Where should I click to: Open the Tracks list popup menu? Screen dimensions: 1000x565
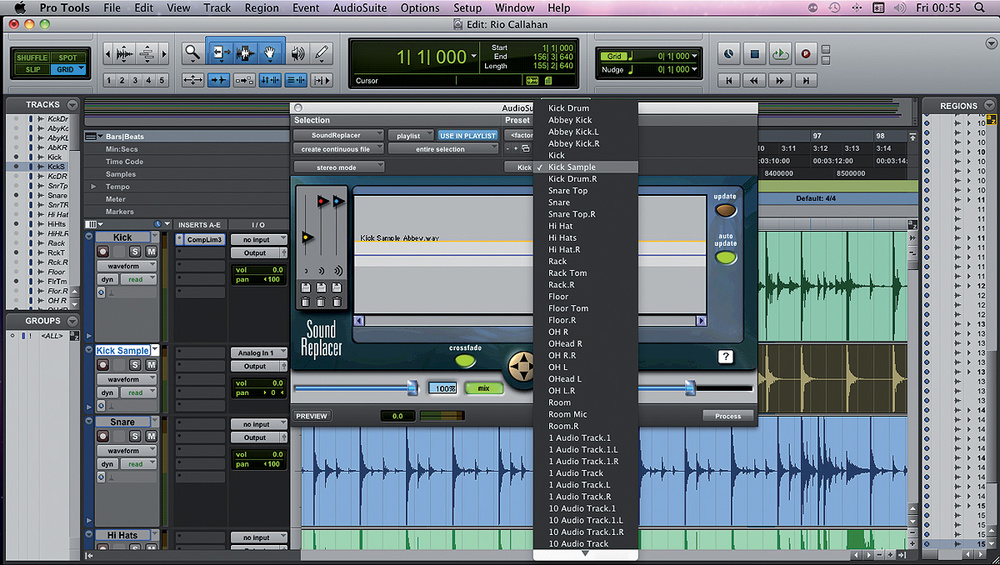click(72, 105)
